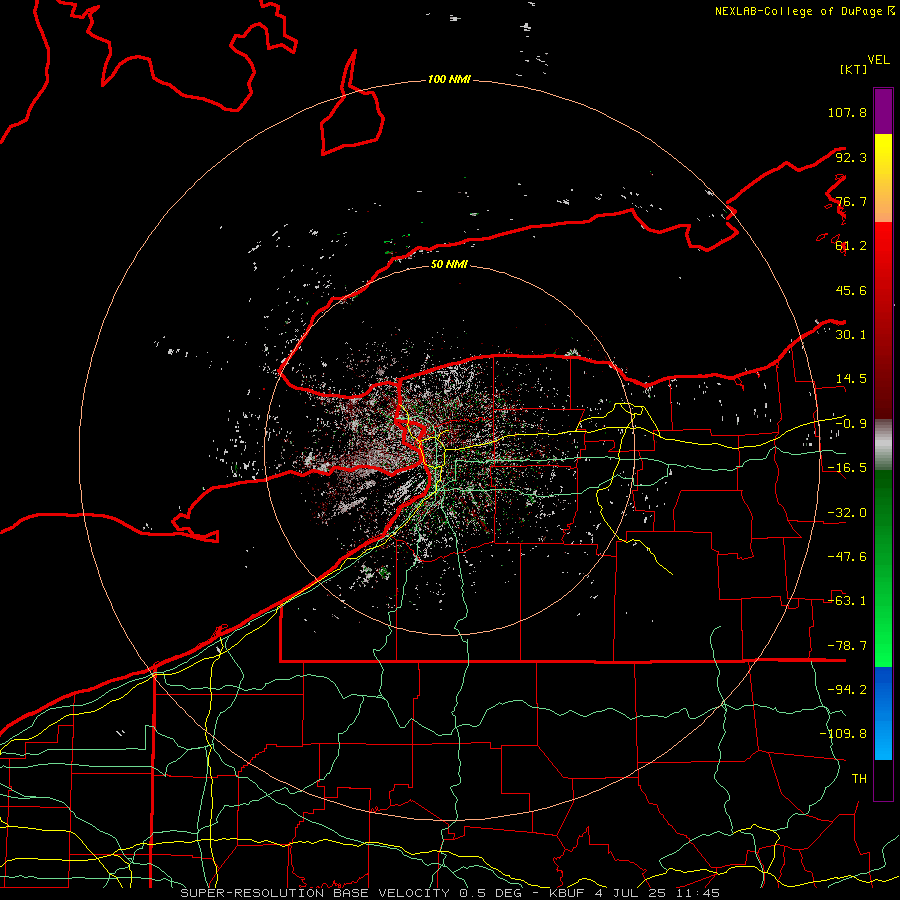The image size is (900, 900).
Task: Pick the purple band at top of color bar
Action: tap(883, 111)
